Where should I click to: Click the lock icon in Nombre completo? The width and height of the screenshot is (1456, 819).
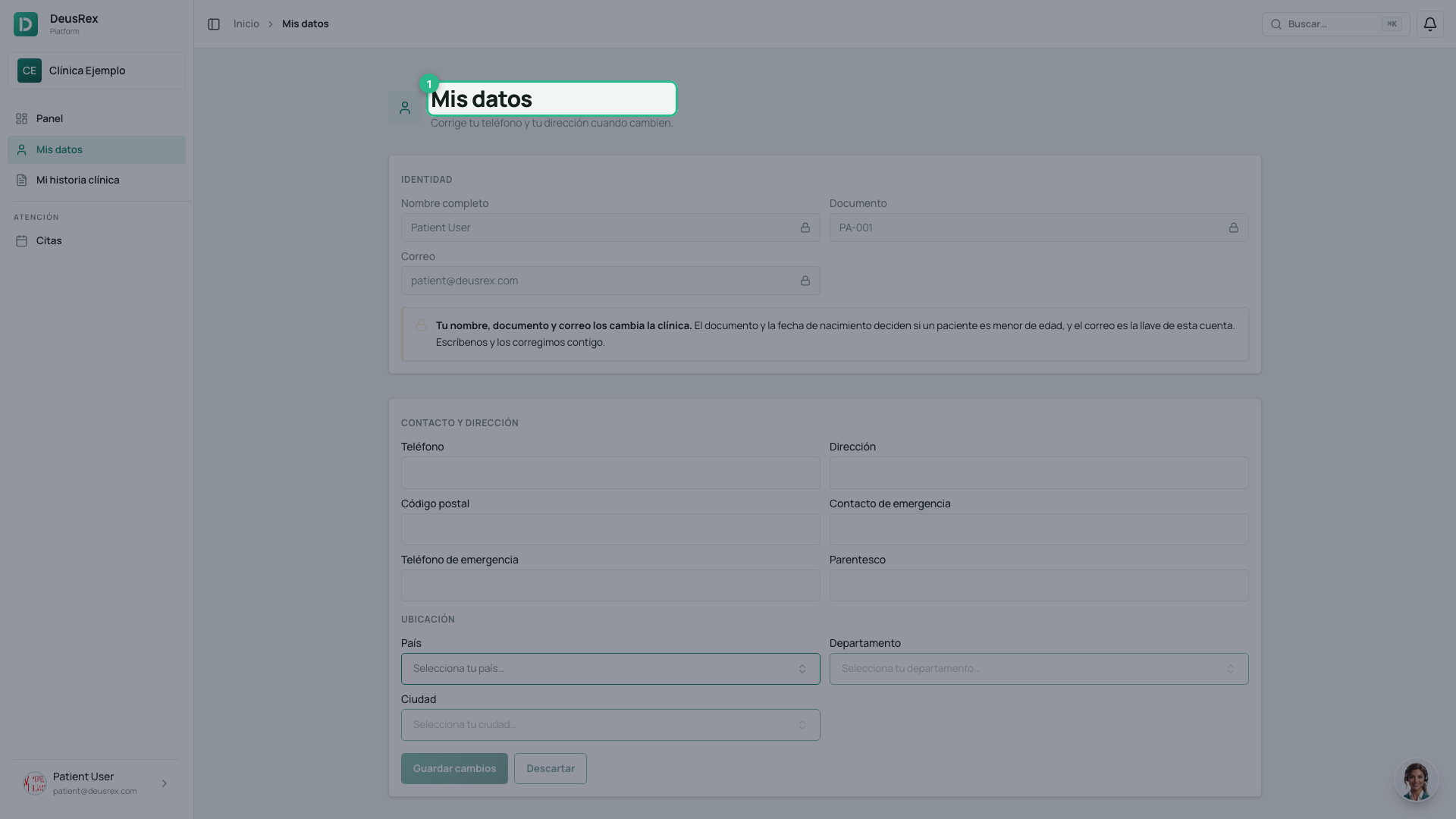(805, 227)
